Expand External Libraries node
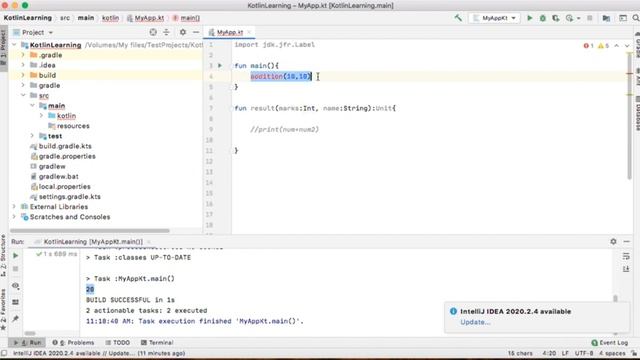 (14, 207)
